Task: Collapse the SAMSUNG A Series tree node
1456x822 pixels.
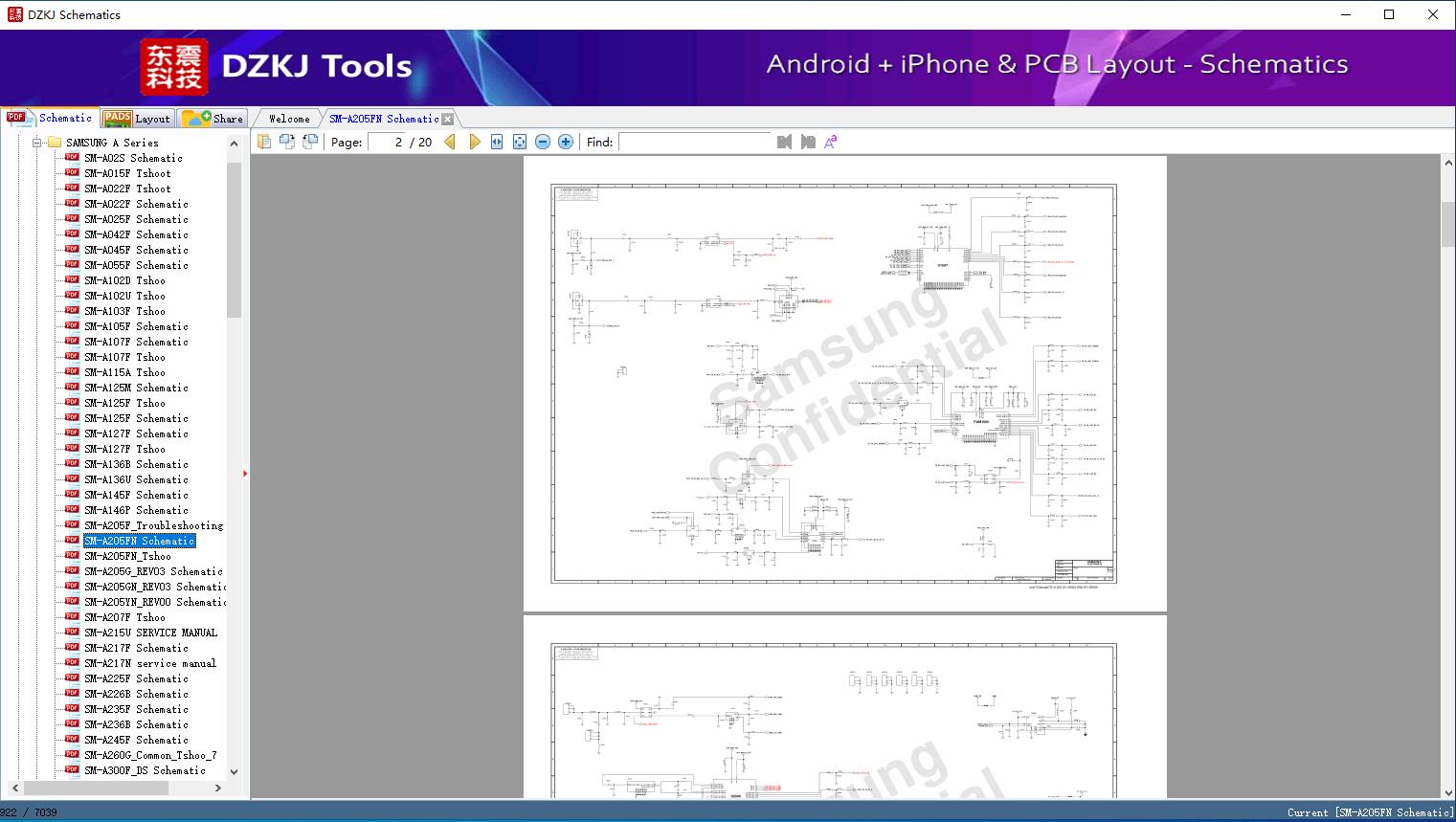Action: (37, 143)
